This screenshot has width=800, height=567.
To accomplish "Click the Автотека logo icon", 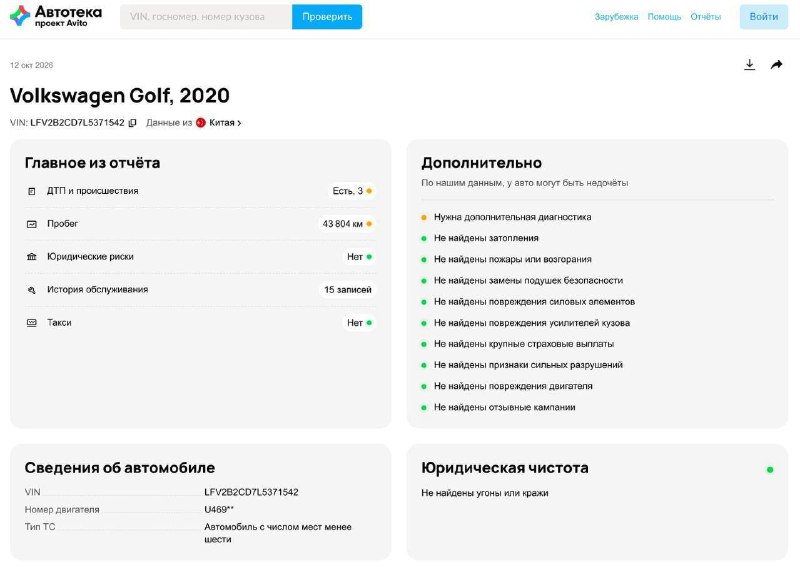I will click(20, 16).
